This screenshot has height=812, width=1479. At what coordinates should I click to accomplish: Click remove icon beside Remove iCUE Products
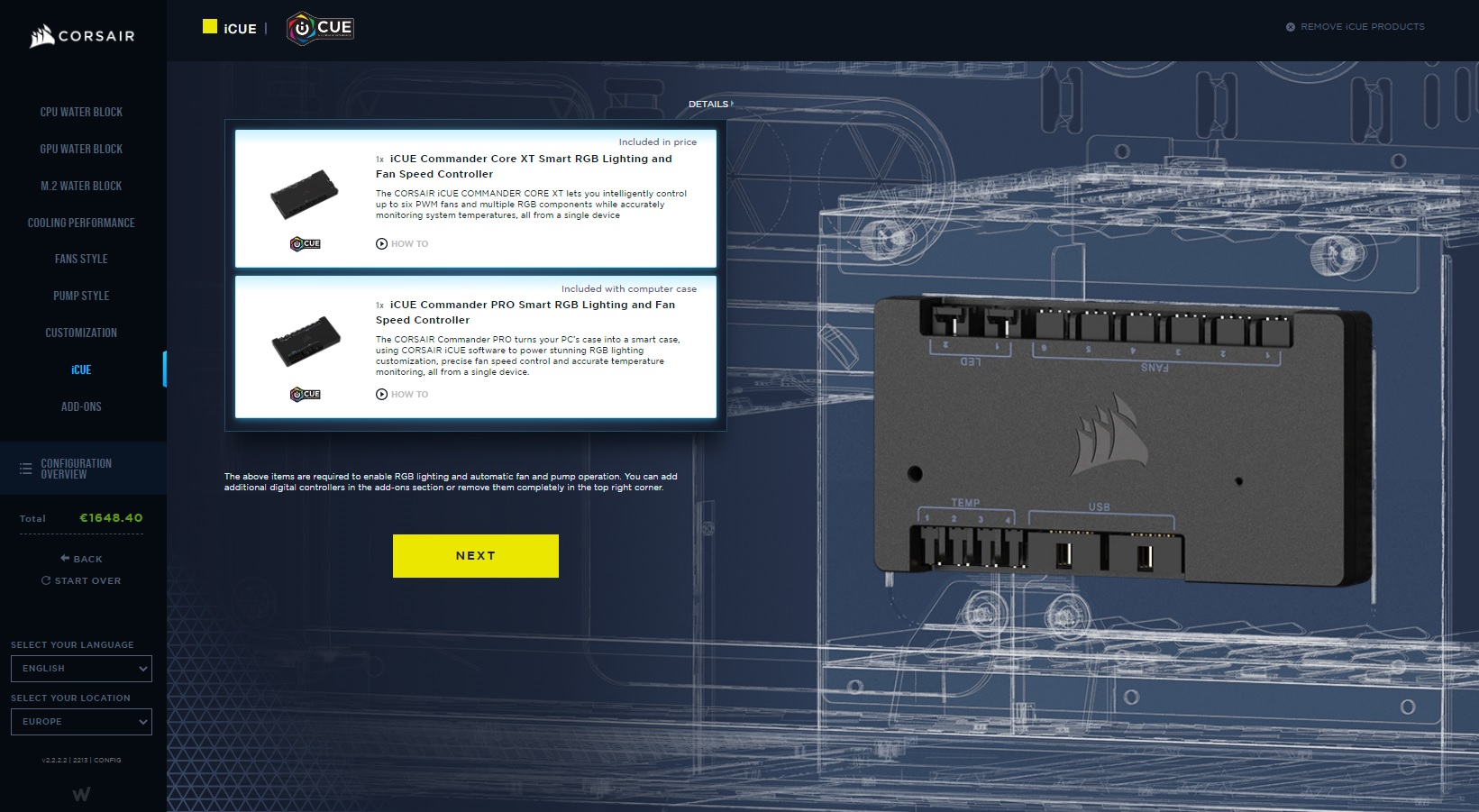(1291, 27)
